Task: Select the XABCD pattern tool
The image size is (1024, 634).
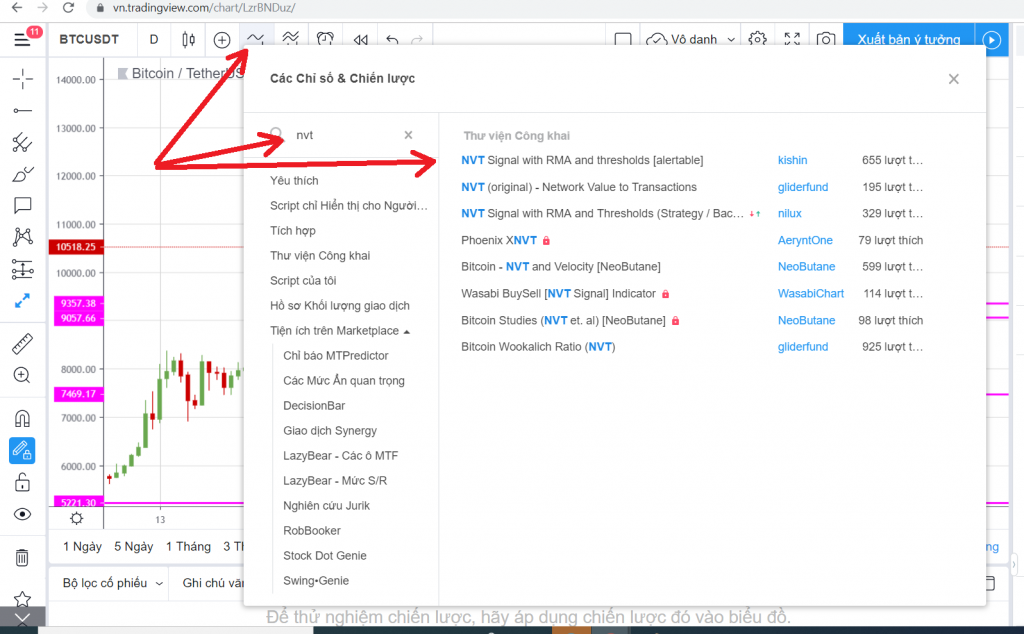Action: 22,237
